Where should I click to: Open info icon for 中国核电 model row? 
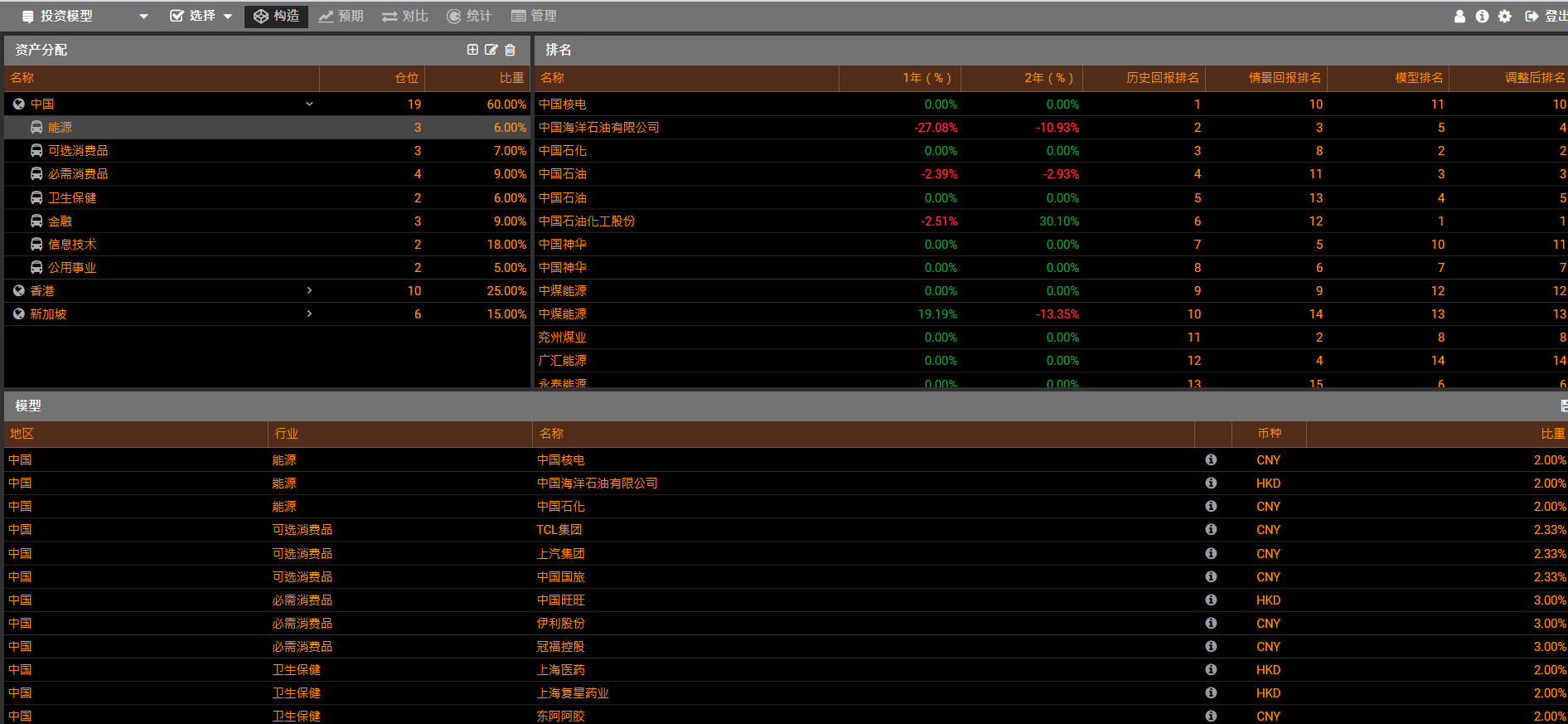(x=1211, y=459)
